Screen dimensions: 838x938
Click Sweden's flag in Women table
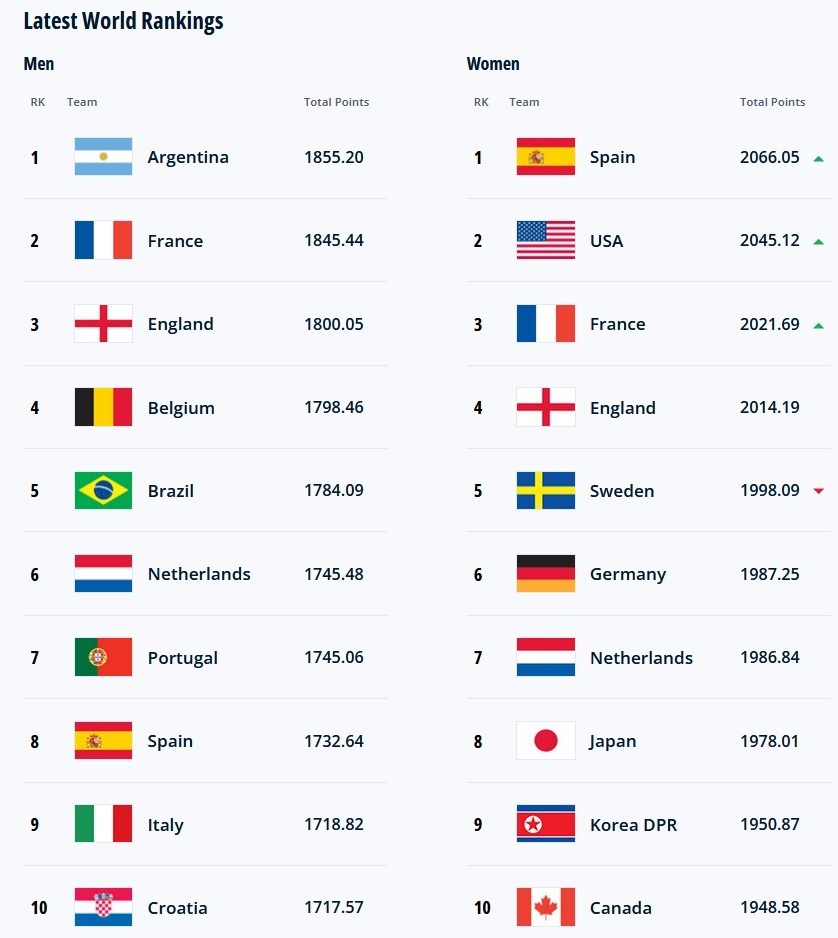(545, 491)
